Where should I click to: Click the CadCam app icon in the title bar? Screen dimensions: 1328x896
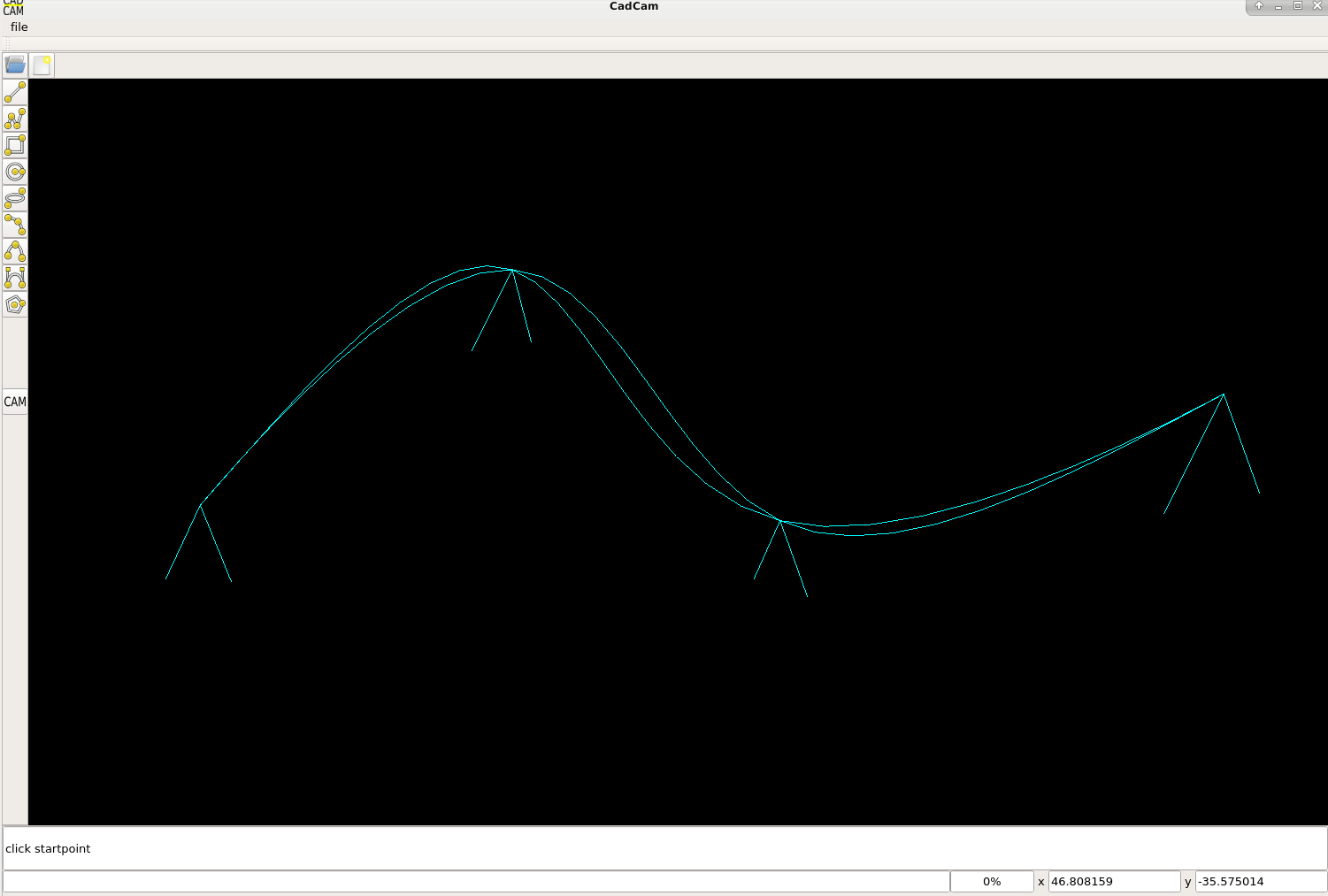tap(12, 8)
